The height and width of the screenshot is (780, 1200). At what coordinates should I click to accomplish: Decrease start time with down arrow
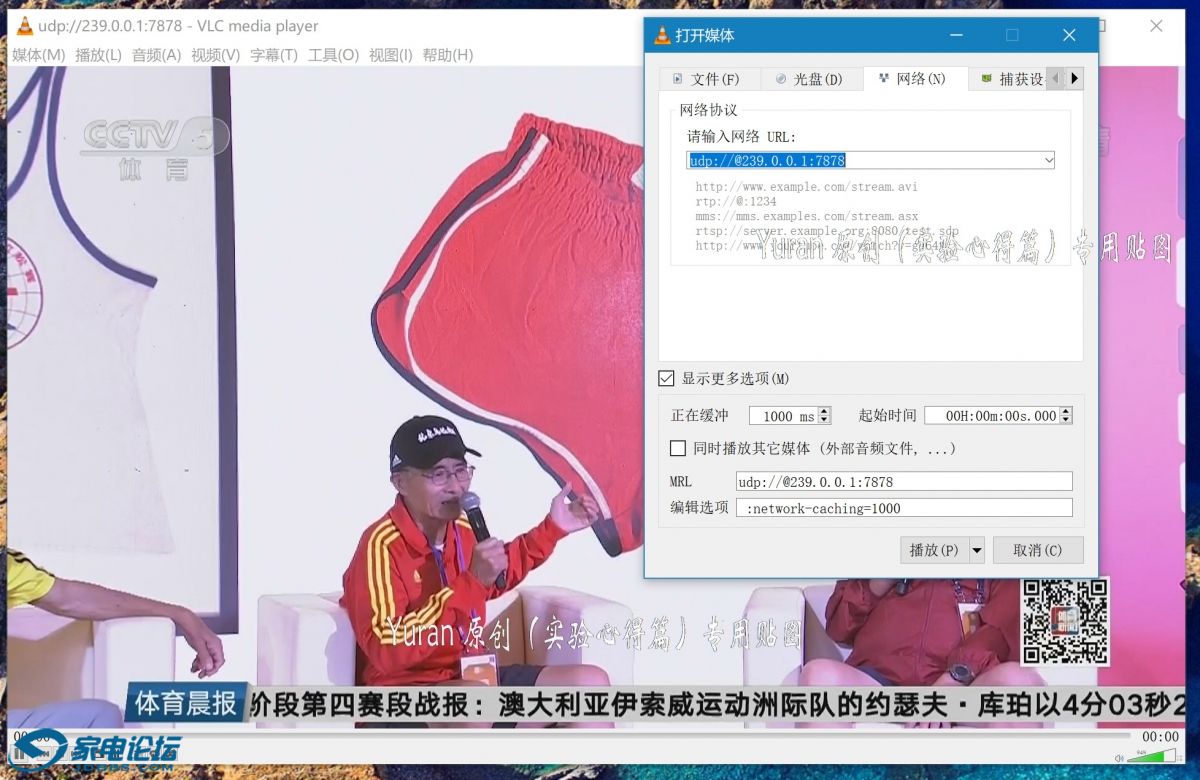tap(1065, 420)
